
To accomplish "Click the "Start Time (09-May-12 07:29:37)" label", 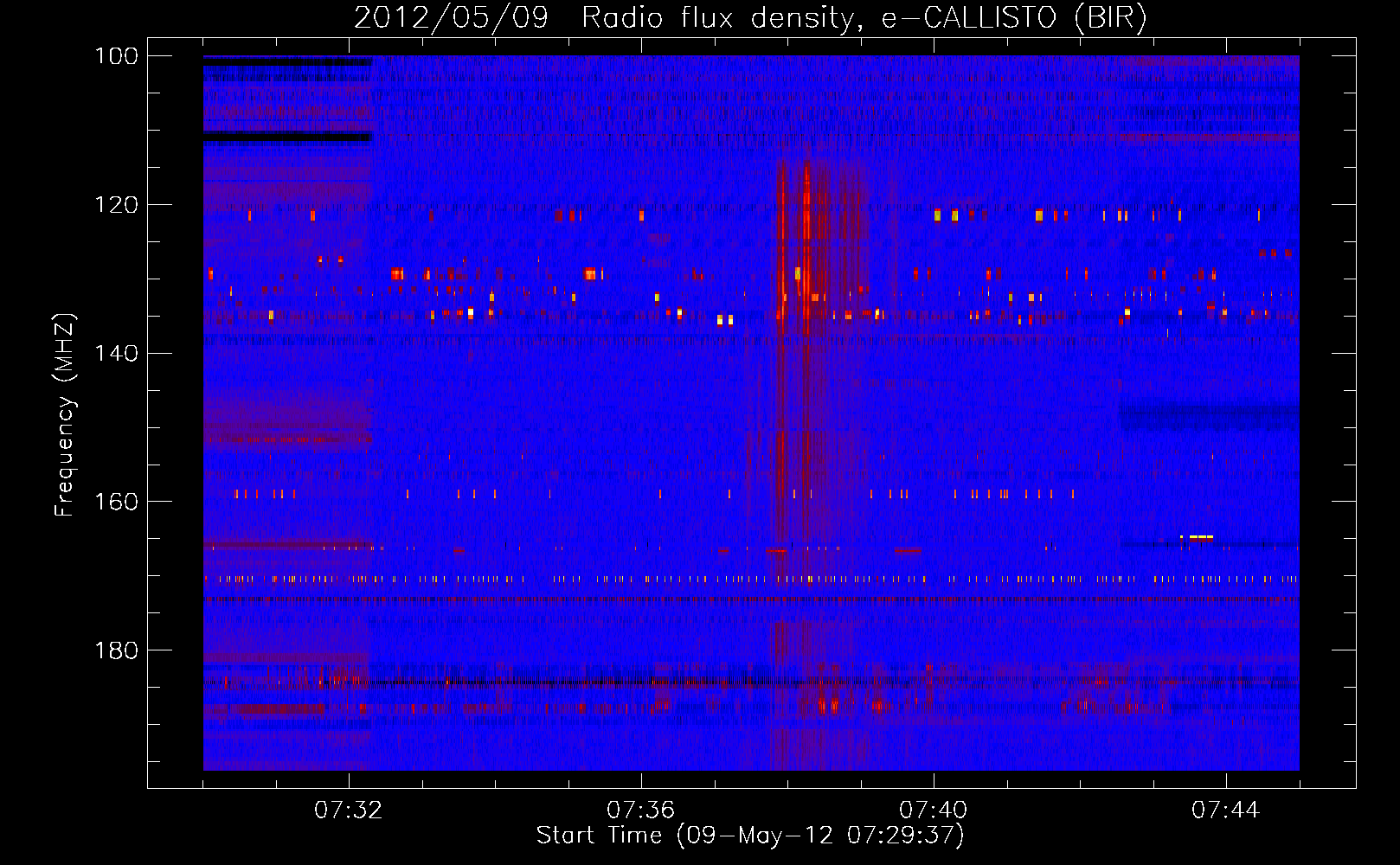I will coord(750,836).
